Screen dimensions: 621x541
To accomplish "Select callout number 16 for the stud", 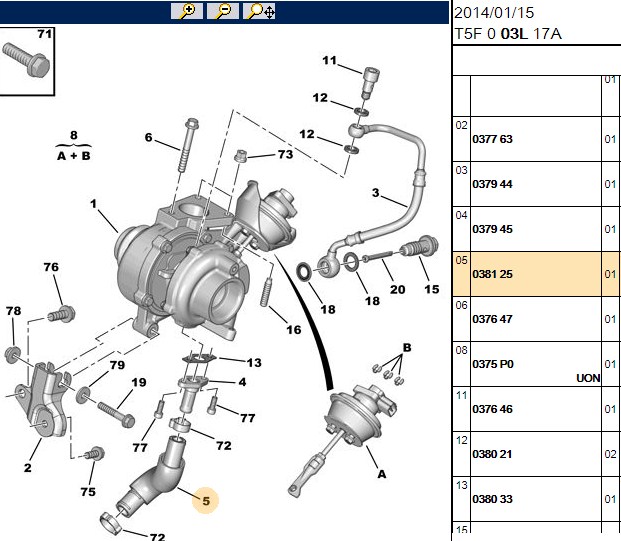I will (x=294, y=330).
